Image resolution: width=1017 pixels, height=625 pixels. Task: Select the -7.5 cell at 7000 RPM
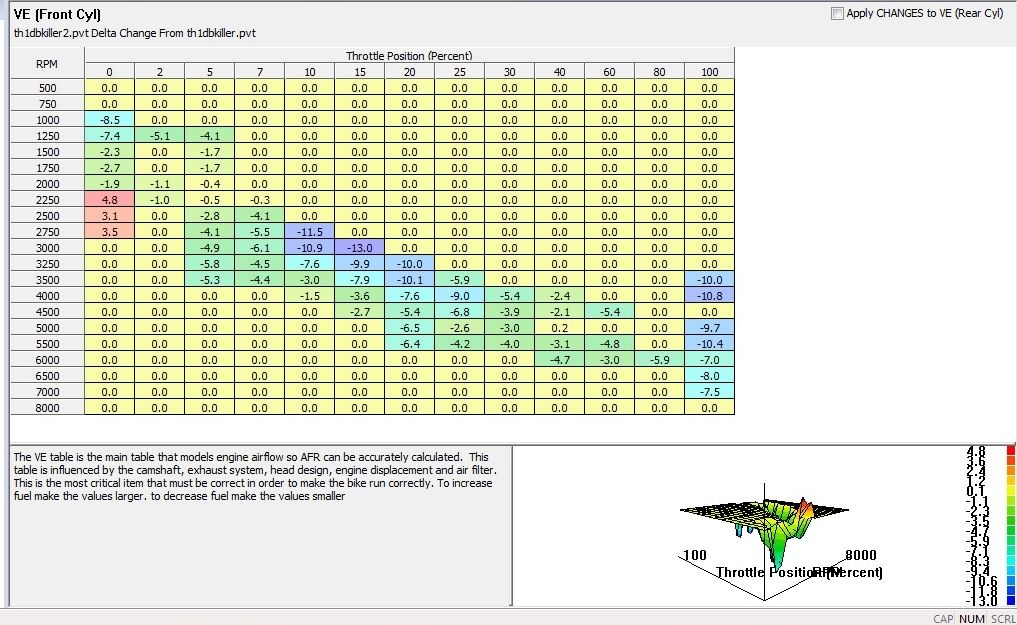(710, 392)
